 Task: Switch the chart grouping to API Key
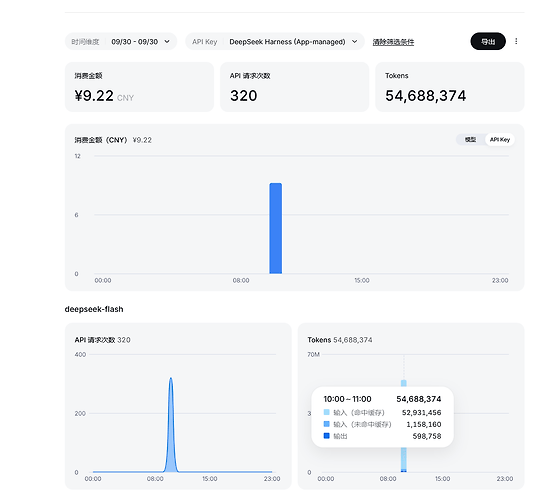(x=500, y=140)
